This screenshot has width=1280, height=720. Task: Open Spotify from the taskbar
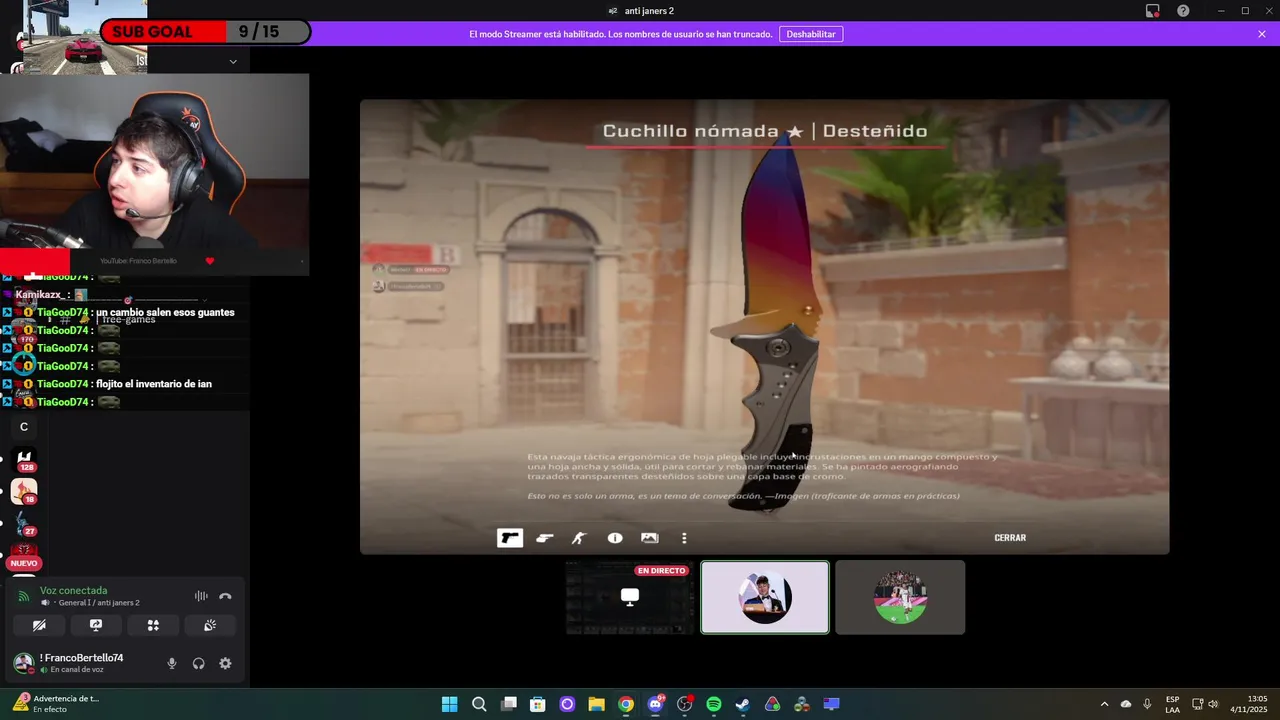(x=714, y=704)
